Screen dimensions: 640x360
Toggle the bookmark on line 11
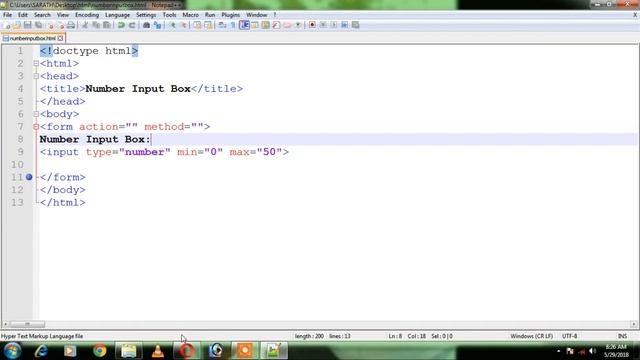[29, 177]
